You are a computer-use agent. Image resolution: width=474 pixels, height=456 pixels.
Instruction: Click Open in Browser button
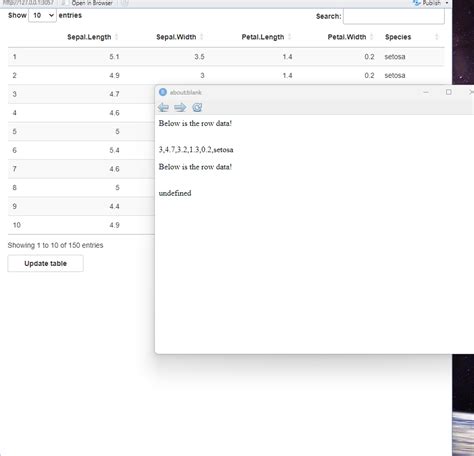(92, 3)
